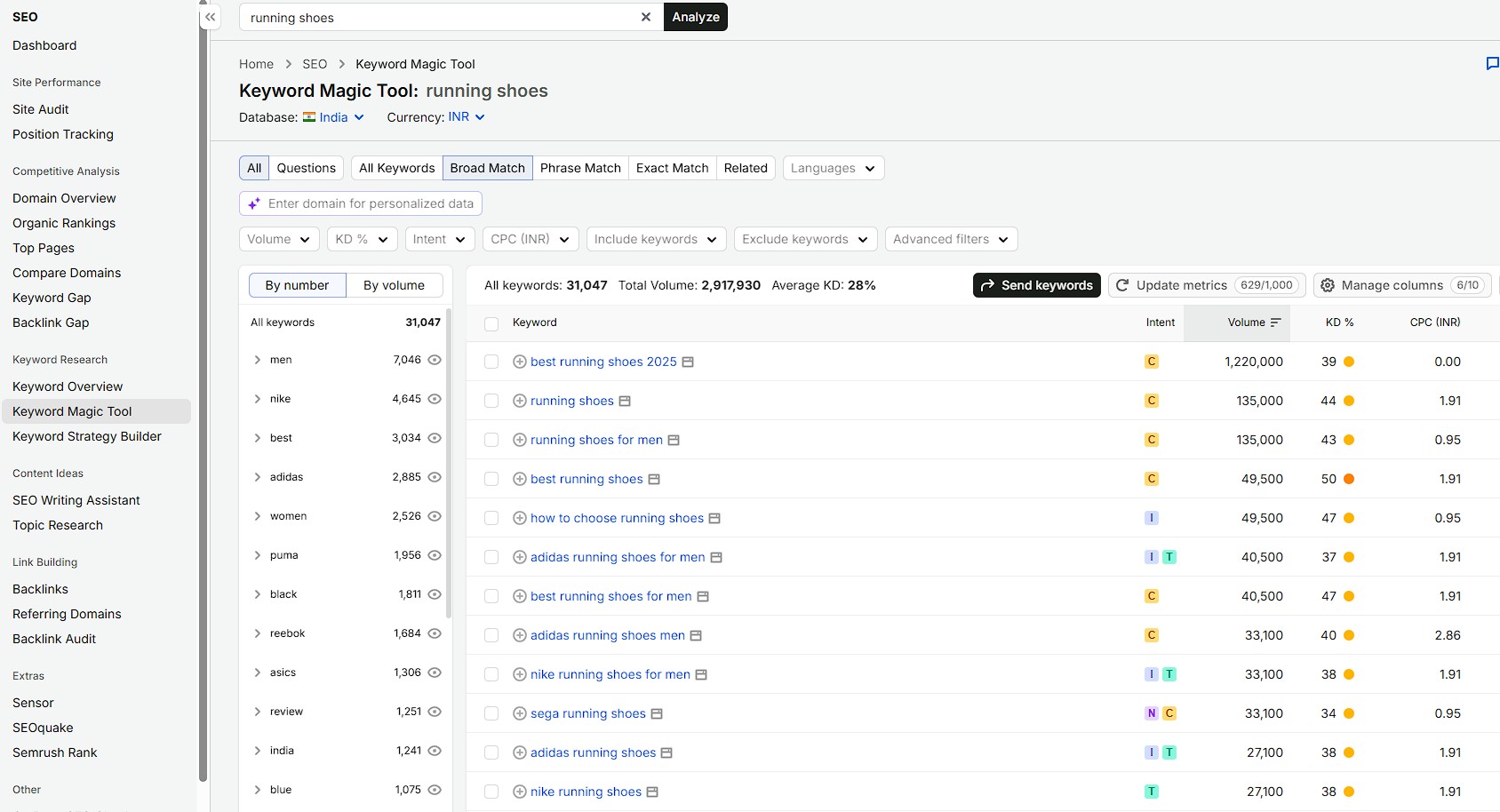Open SERP icon for adidas running shoes men
Screen dimensions: 1500x812
coord(696,635)
